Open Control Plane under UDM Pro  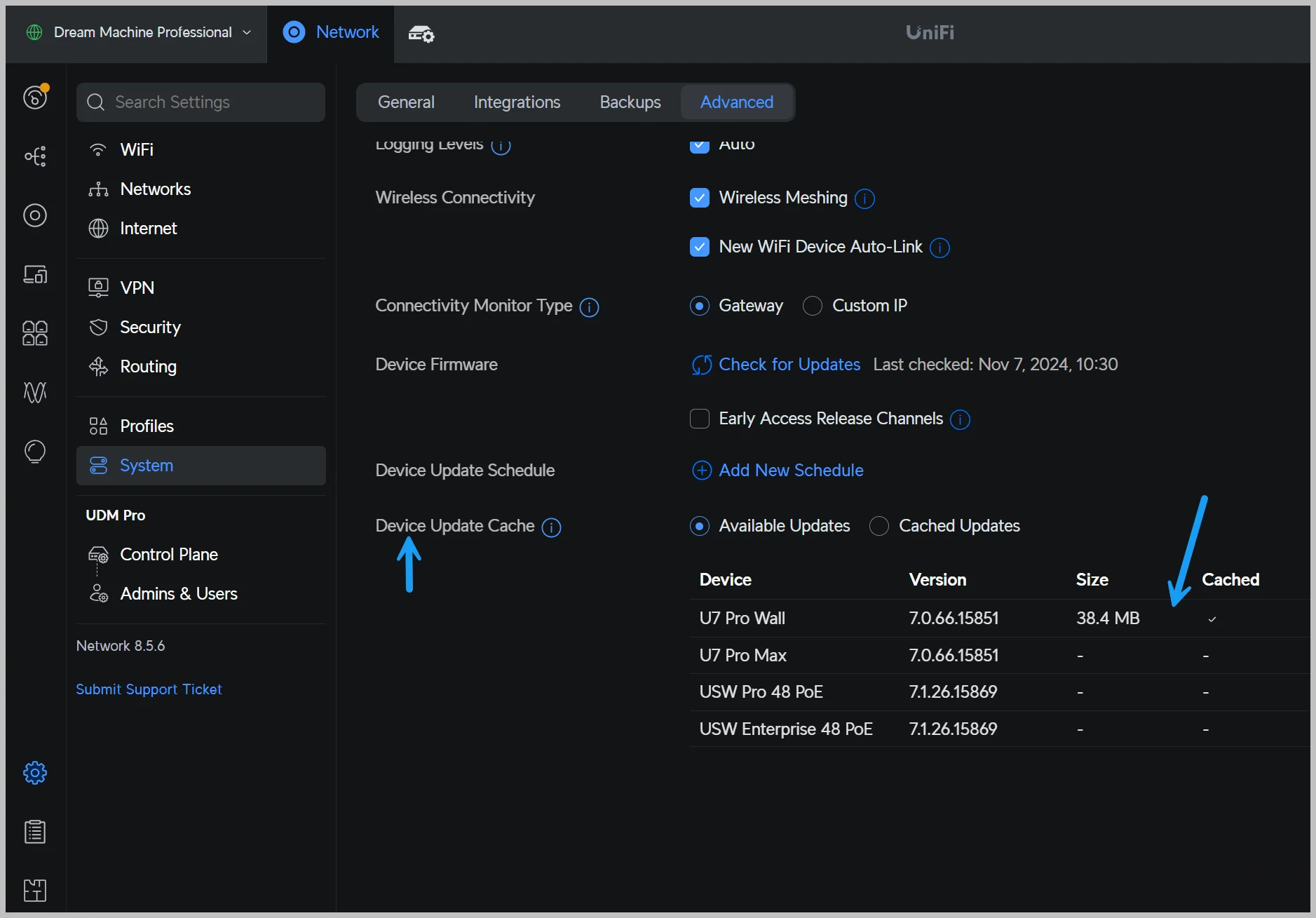(x=201, y=554)
